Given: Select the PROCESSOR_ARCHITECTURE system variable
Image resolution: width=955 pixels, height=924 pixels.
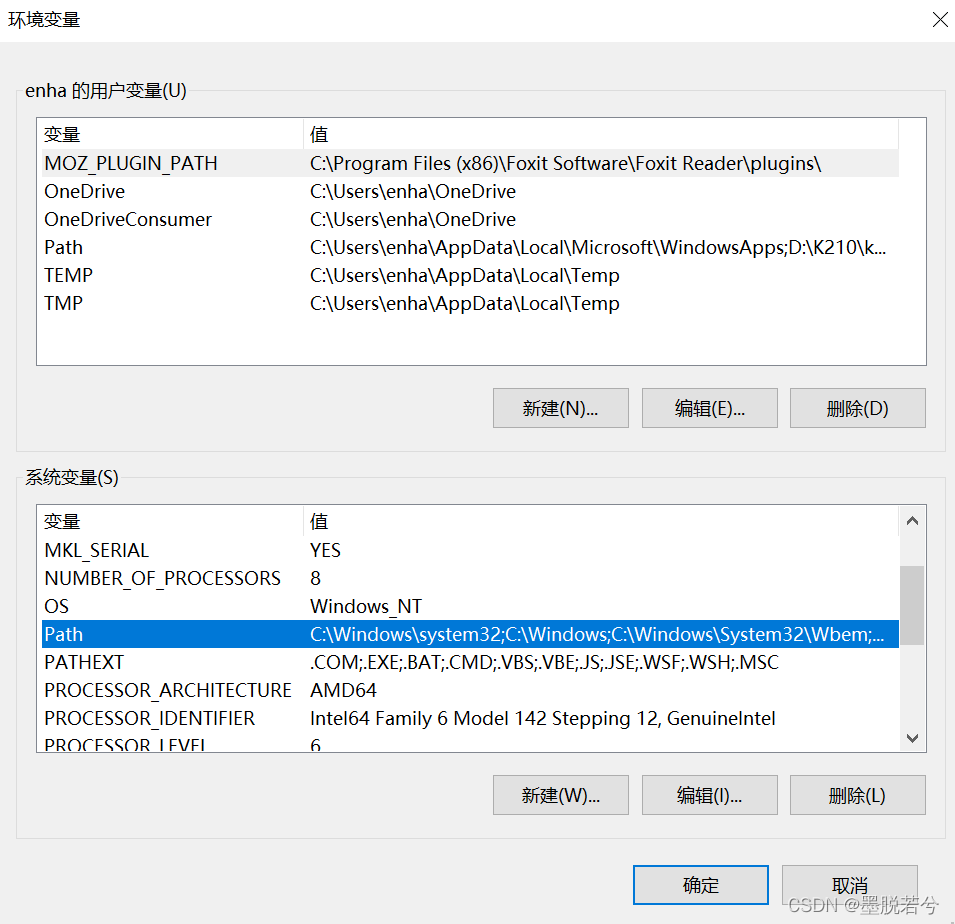Looking at the screenshot, I should 470,690.
